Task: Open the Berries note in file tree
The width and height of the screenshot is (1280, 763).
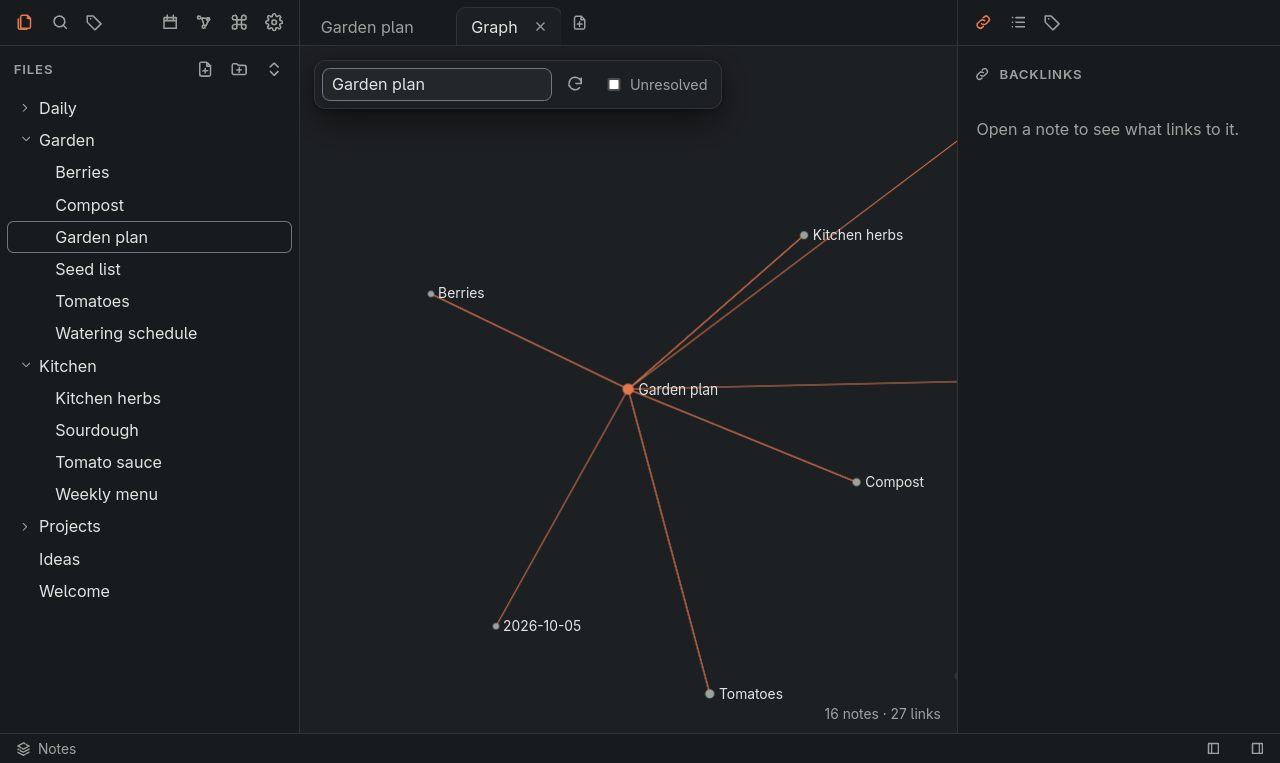Action: click(149, 172)
